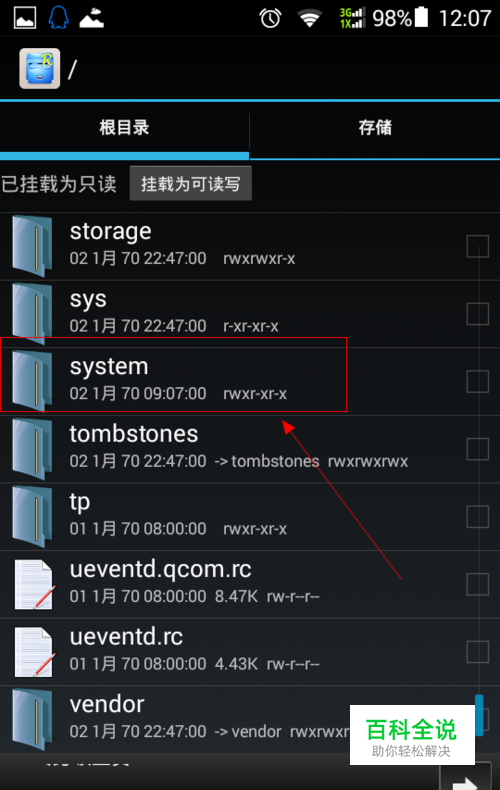Image resolution: width=500 pixels, height=790 pixels.
Task: Tap the arrow button at bottom right
Action: tap(465, 778)
